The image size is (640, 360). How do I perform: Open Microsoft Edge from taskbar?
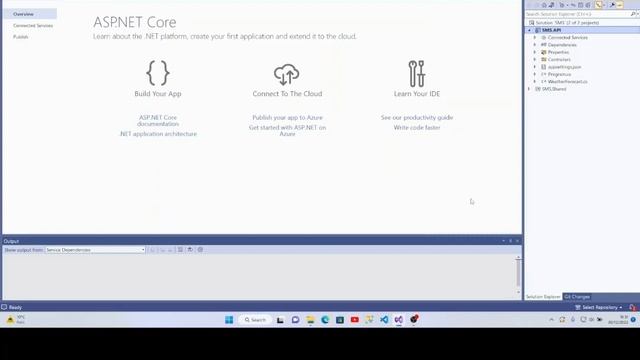click(x=325, y=320)
